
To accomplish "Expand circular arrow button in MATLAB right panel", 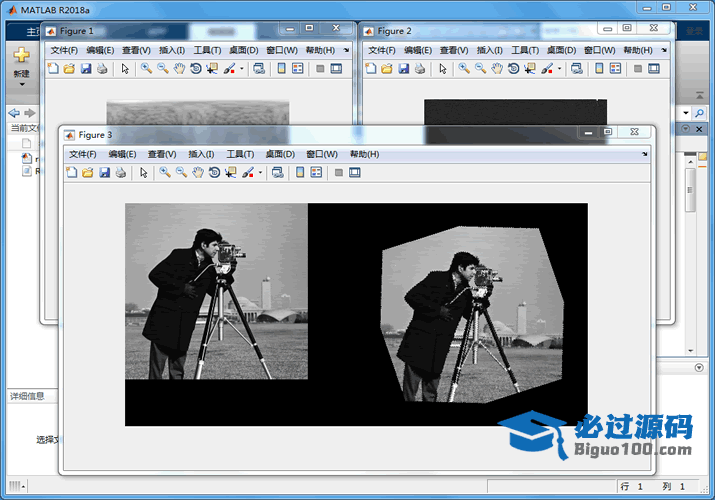I will point(699,367).
